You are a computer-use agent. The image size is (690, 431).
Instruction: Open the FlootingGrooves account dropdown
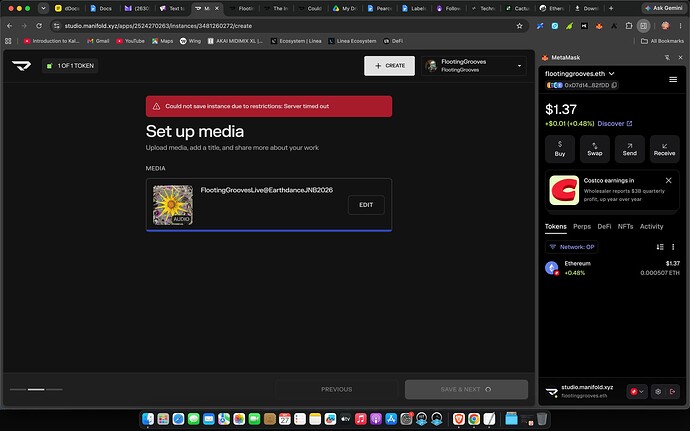pyautogui.click(x=474, y=66)
